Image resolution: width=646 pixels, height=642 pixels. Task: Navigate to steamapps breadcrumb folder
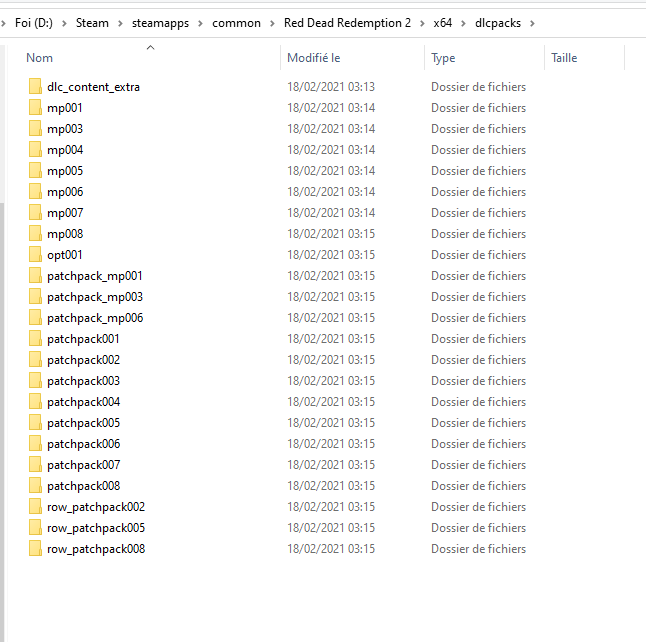coord(160,23)
